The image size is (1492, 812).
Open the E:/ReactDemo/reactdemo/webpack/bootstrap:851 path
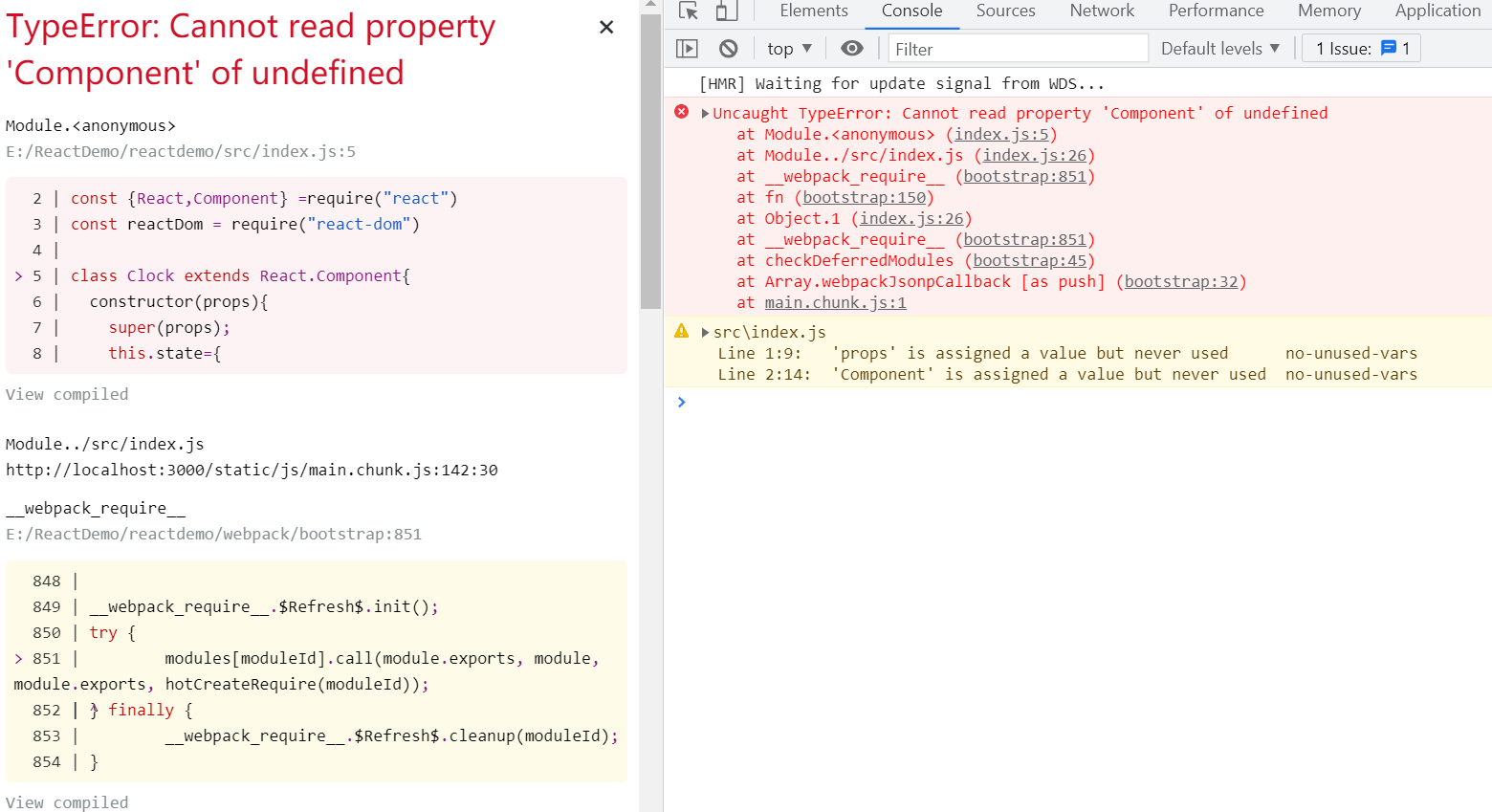[x=213, y=535]
